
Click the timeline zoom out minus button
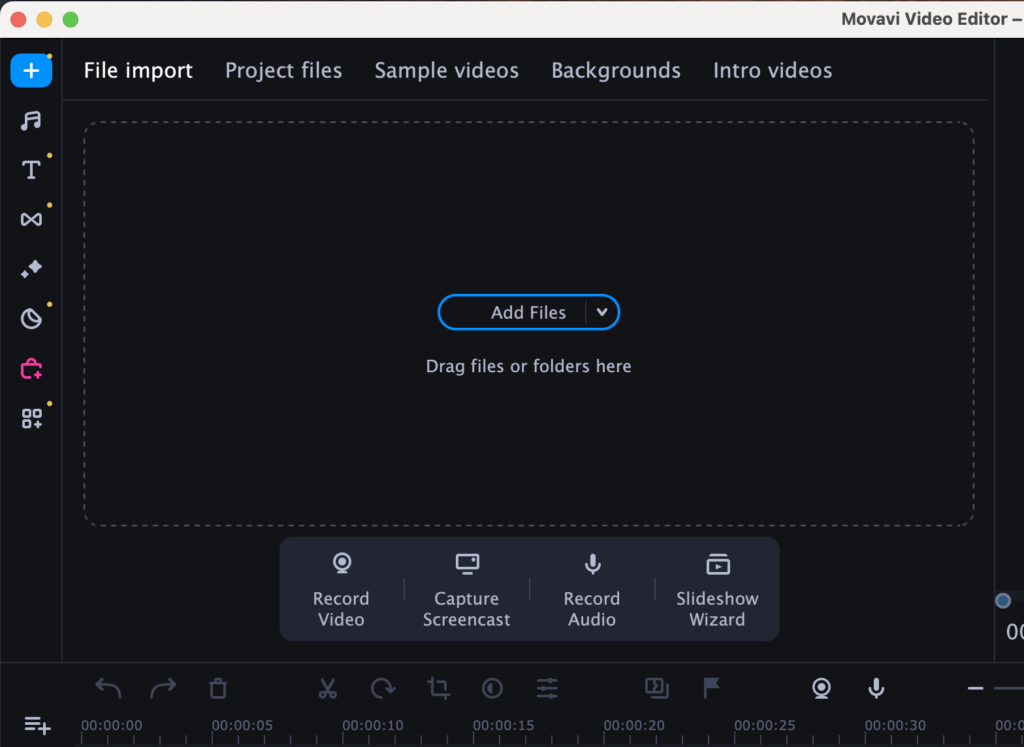(x=975, y=688)
